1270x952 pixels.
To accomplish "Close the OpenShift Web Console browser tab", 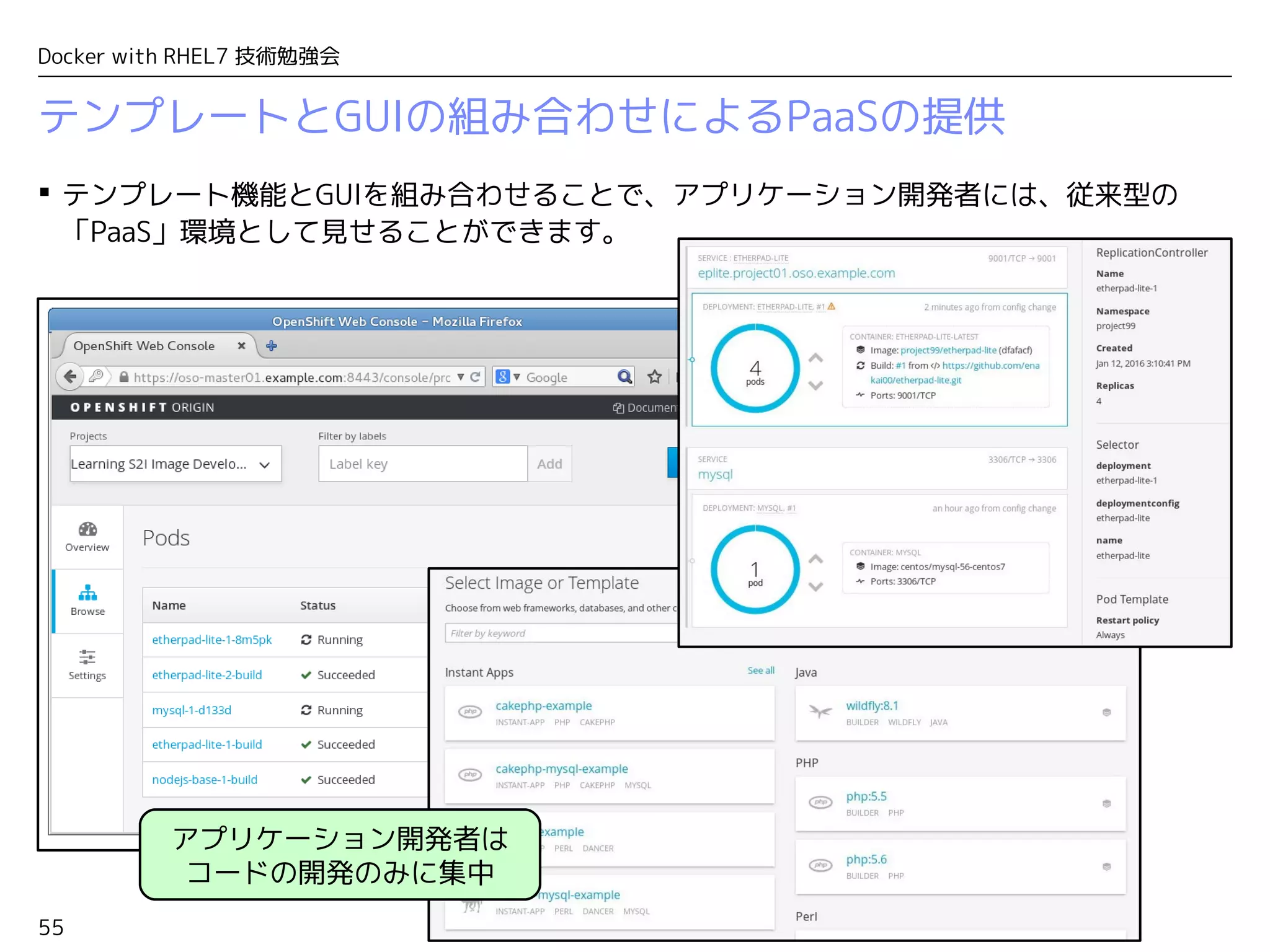I will (x=241, y=346).
